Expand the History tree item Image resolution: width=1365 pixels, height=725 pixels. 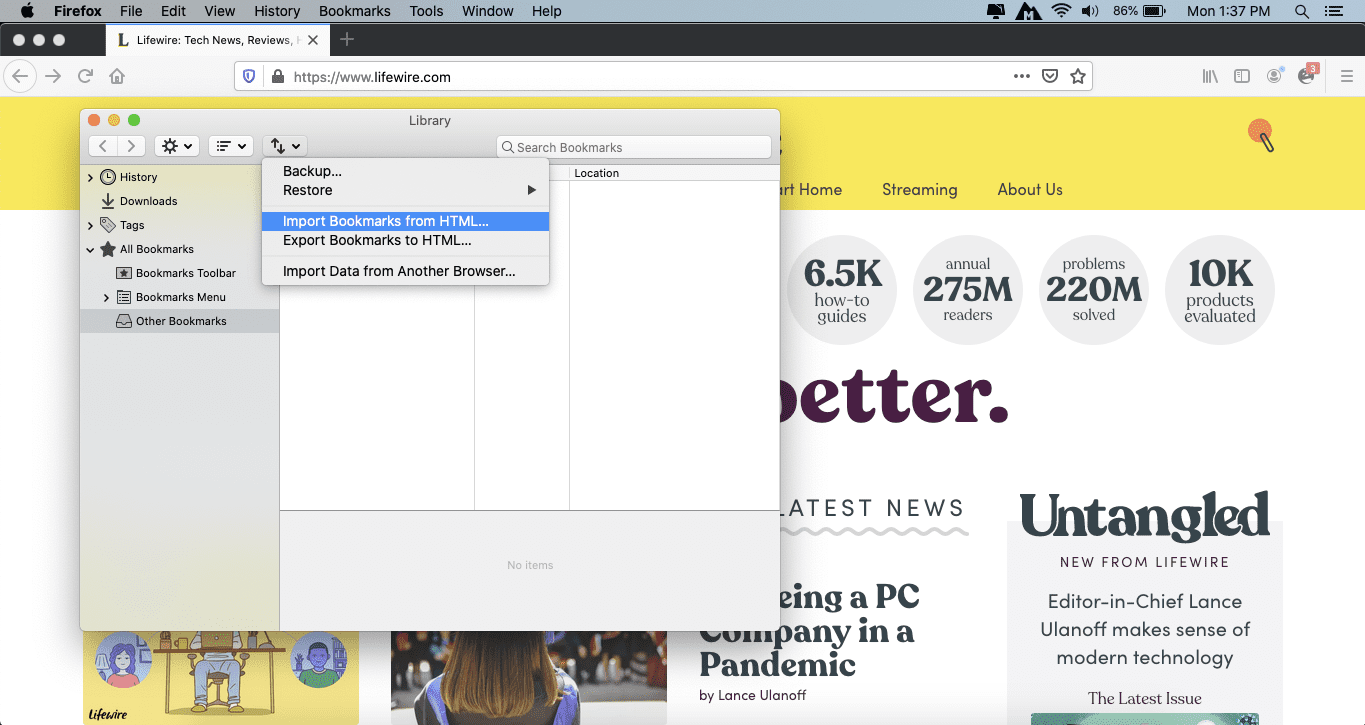pyautogui.click(x=90, y=177)
